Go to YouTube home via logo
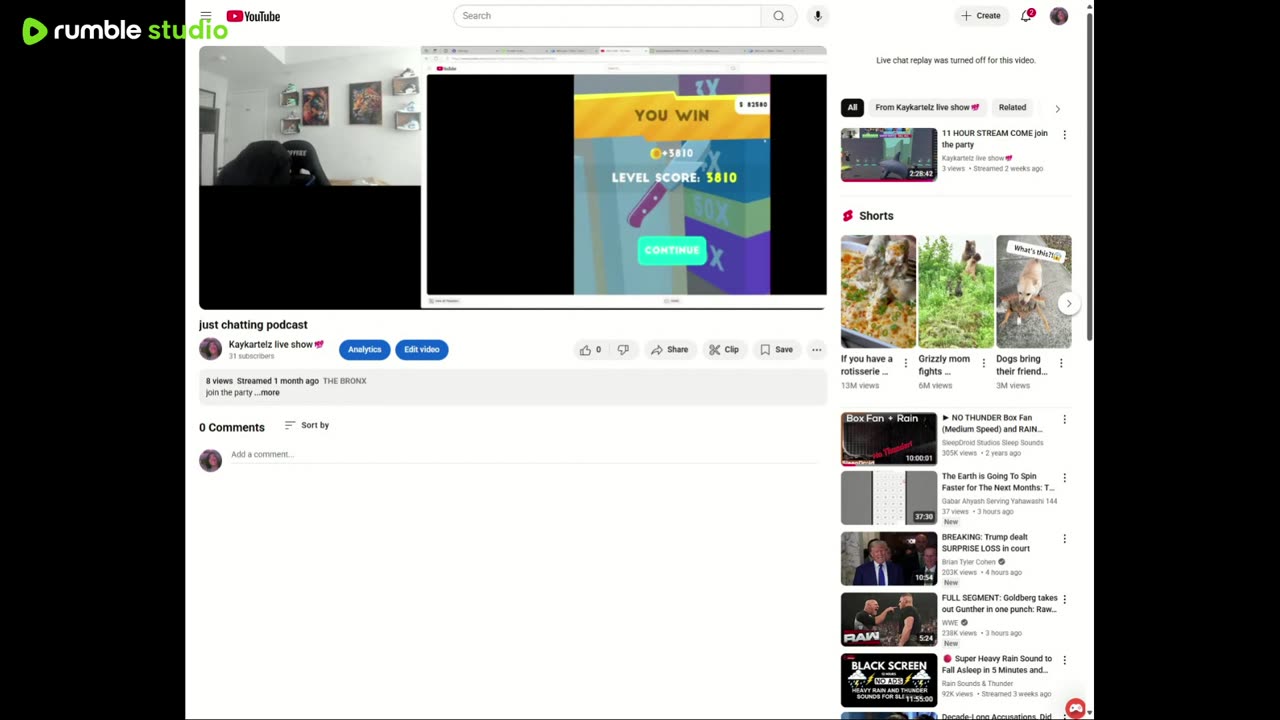 (253, 16)
